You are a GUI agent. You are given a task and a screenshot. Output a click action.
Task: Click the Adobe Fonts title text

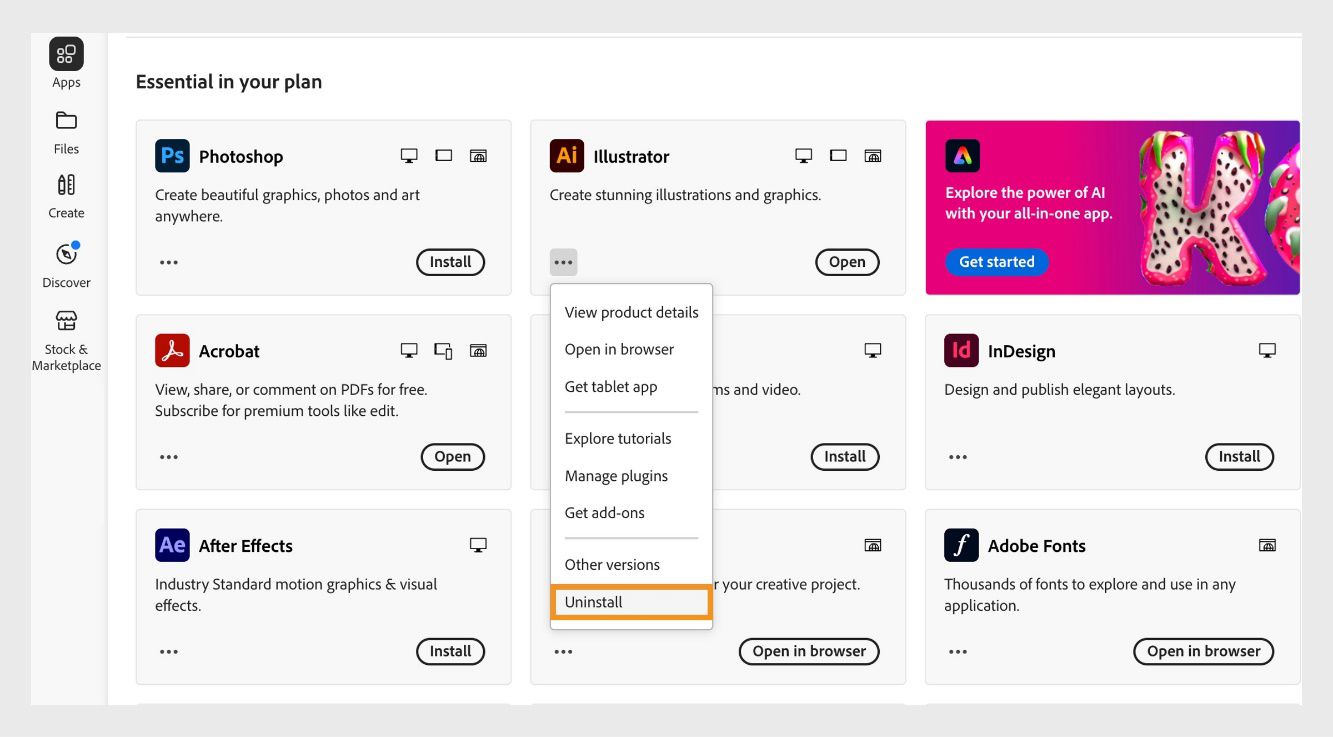pyautogui.click(x=1037, y=546)
